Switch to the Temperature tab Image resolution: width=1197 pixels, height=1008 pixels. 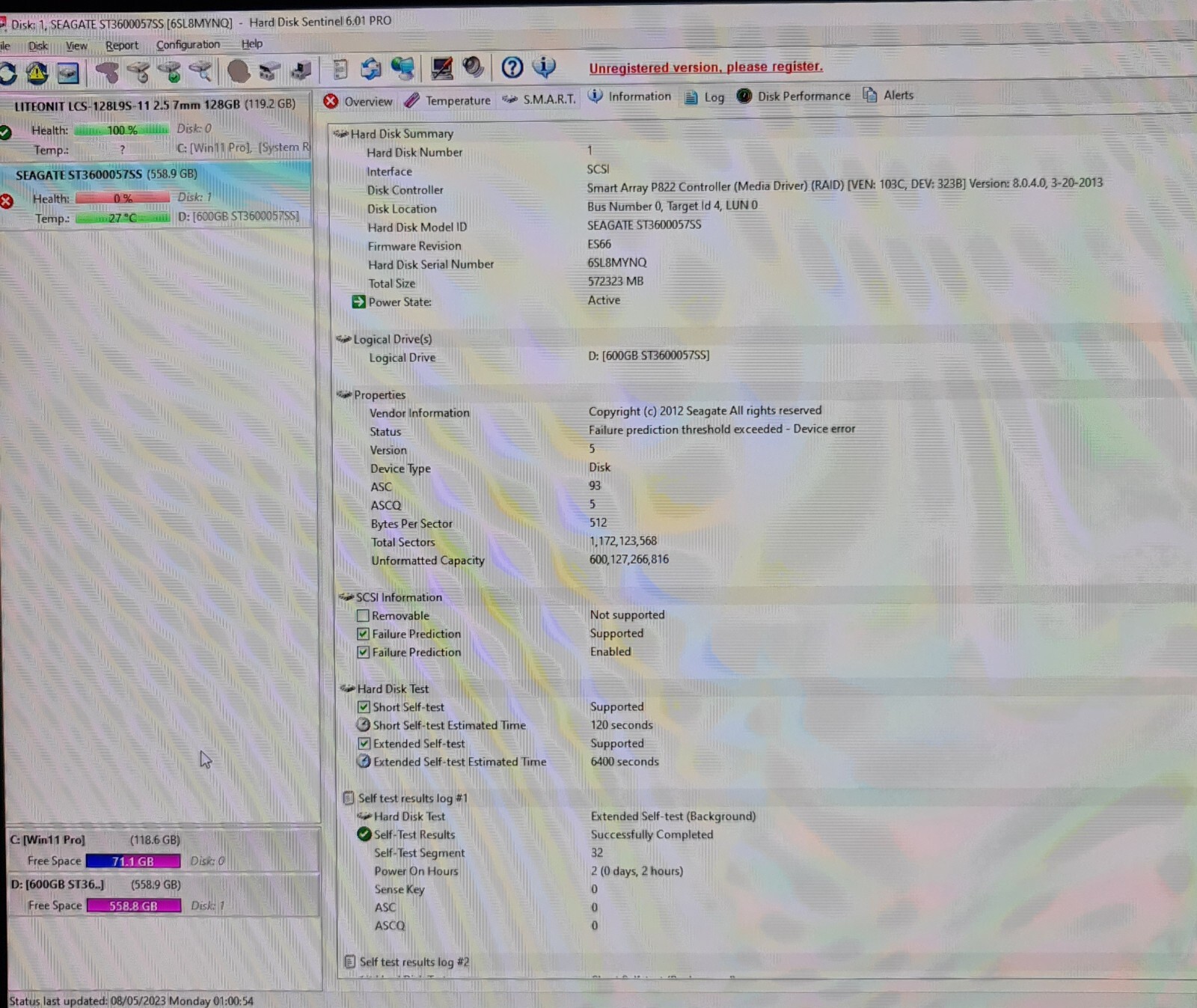447,100
